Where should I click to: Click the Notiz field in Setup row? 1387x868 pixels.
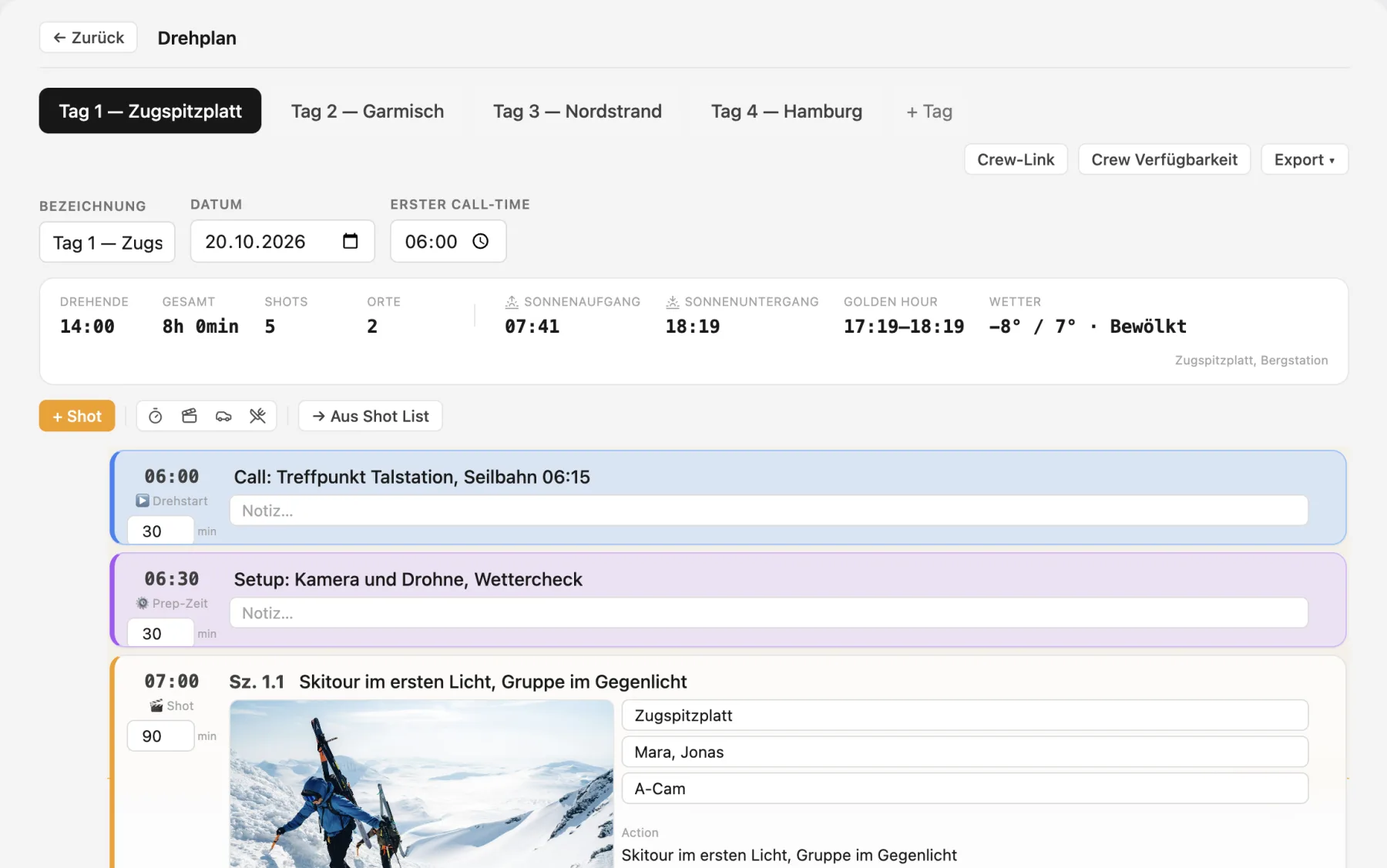click(x=769, y=613)
